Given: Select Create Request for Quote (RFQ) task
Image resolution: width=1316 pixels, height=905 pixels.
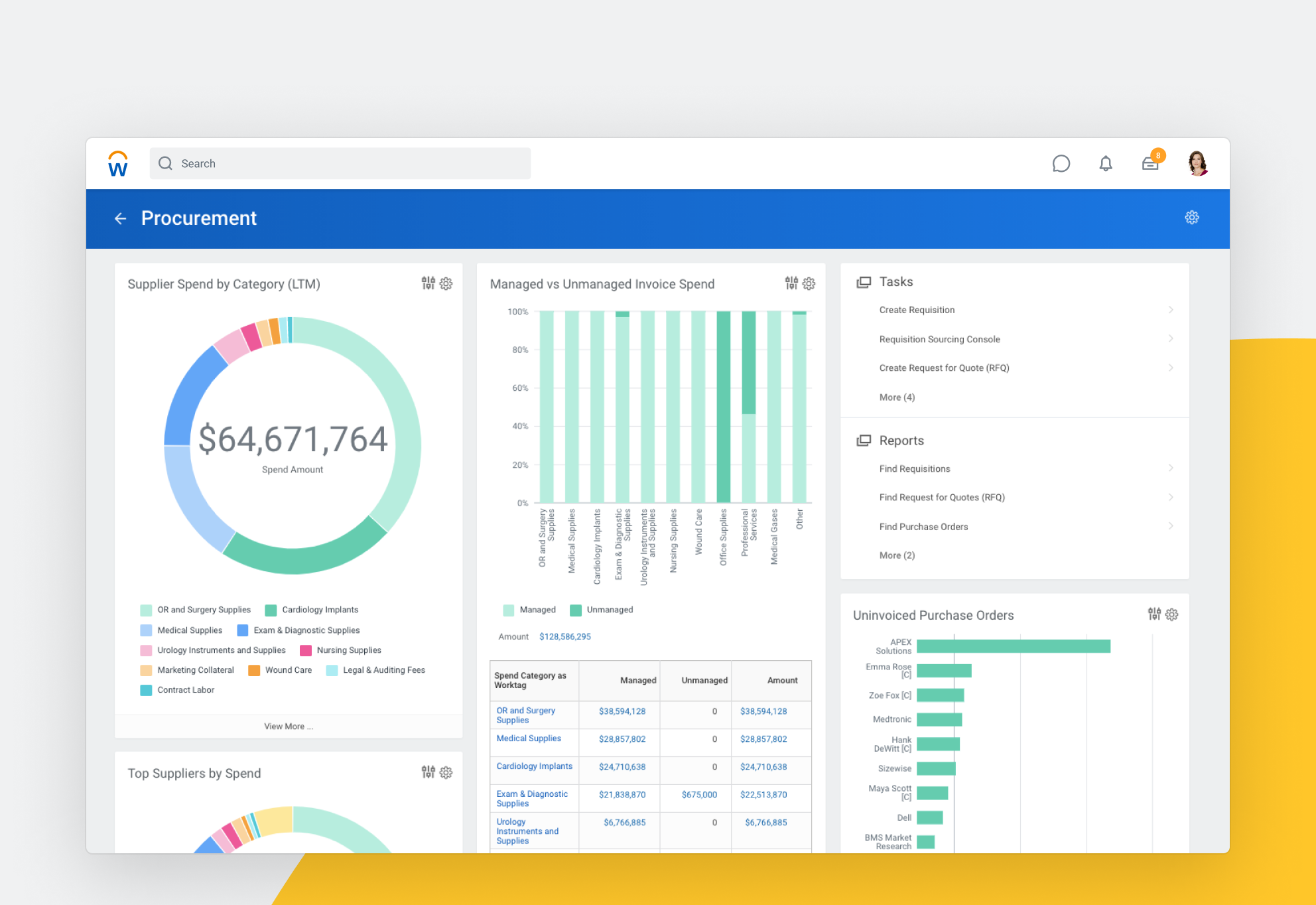Looking at the screenshot, I should (944, 368).
